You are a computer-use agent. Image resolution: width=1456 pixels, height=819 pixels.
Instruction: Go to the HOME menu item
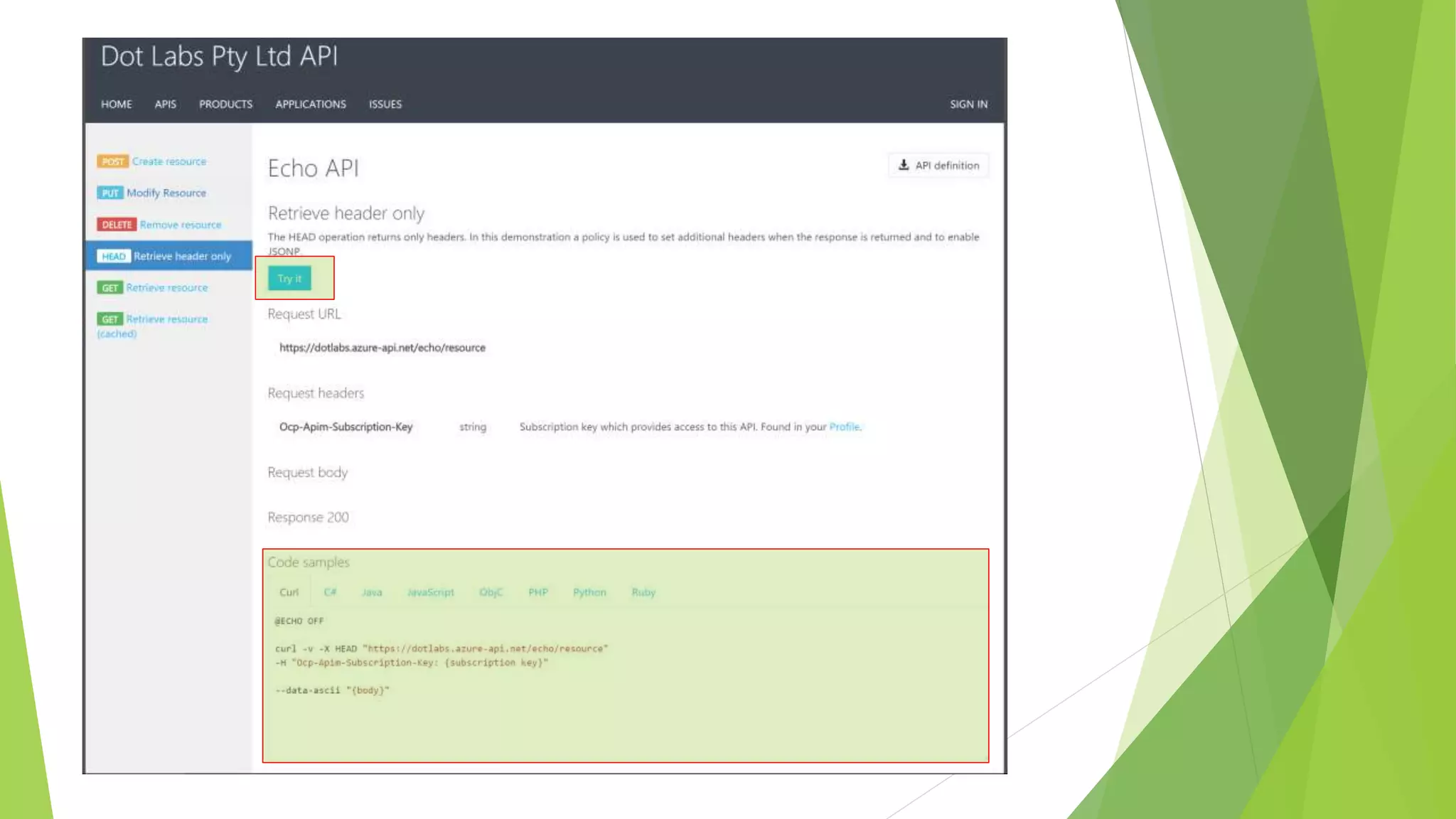click(x=116, y=104)
